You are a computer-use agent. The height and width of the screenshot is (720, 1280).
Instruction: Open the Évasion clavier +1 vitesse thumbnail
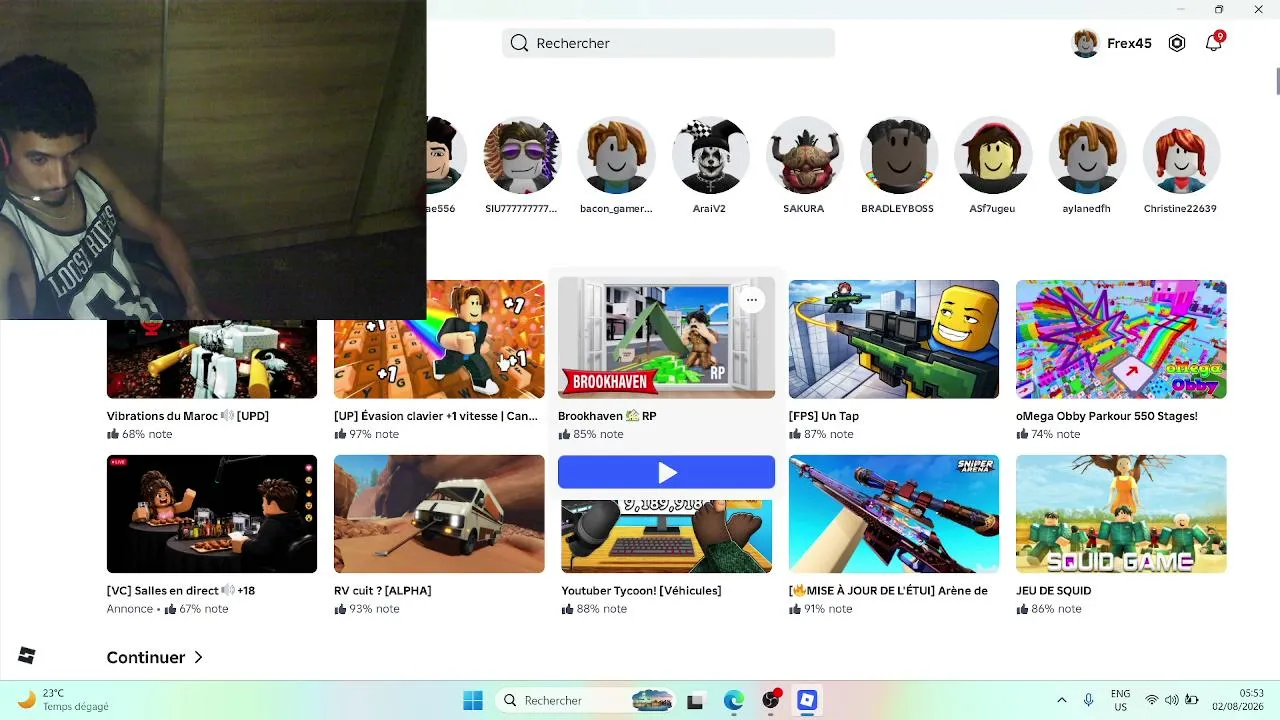[439, 339]
